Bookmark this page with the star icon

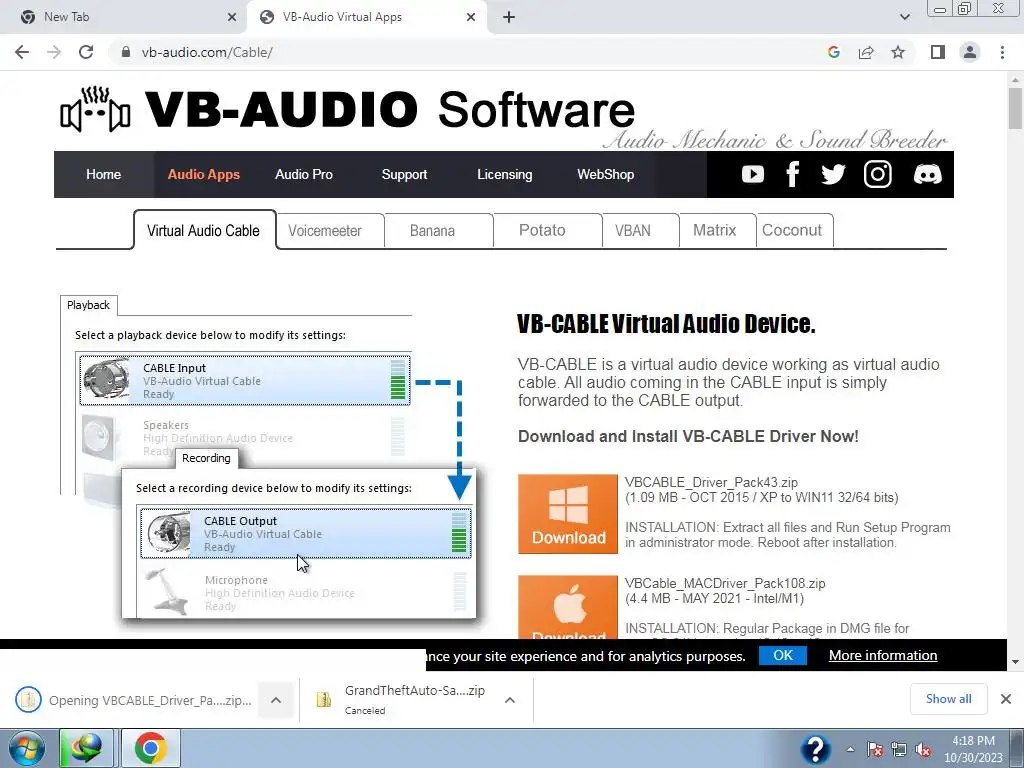pos(898,52)
